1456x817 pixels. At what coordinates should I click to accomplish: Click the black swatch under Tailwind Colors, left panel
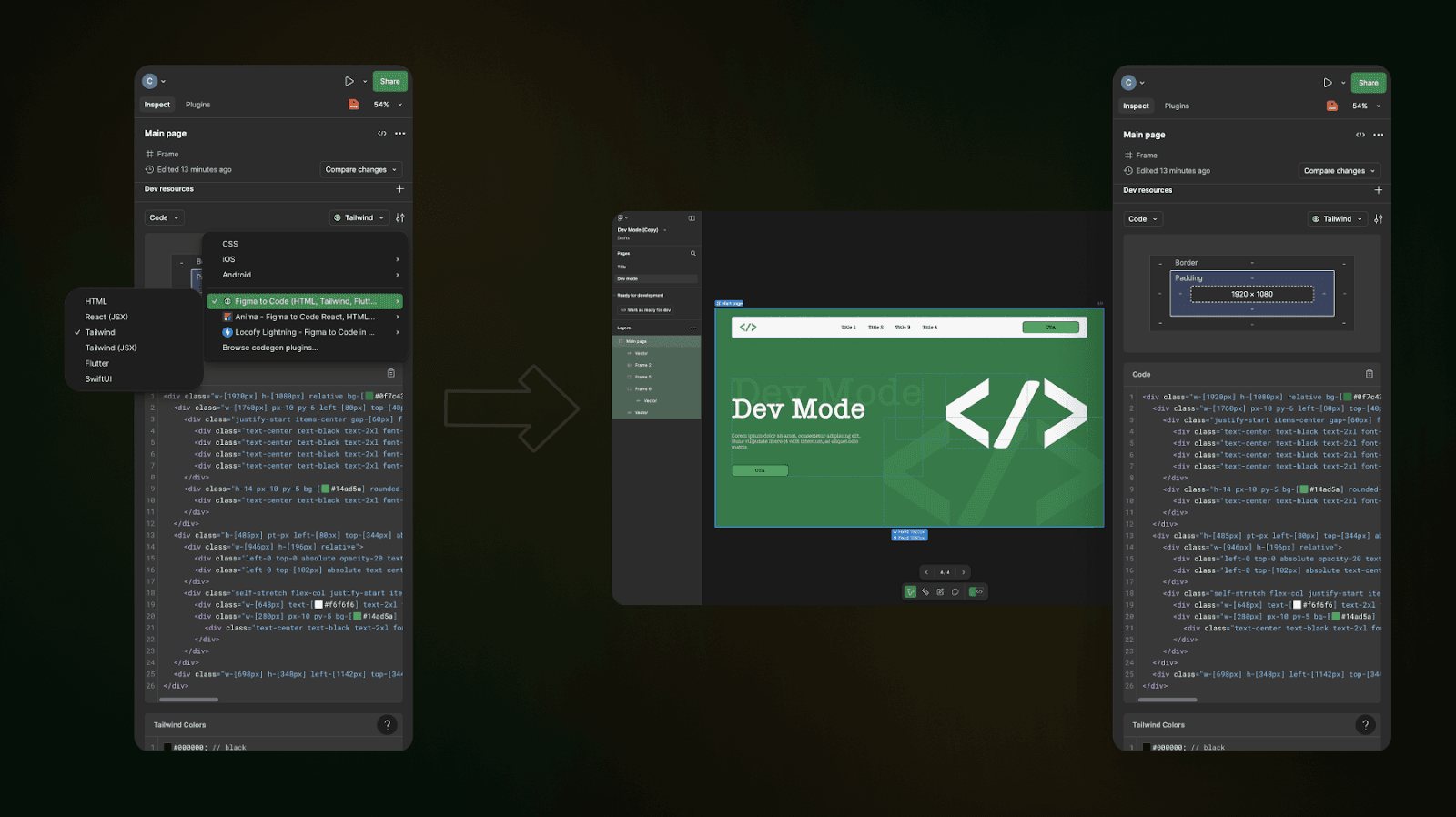(x=167, y=748)
